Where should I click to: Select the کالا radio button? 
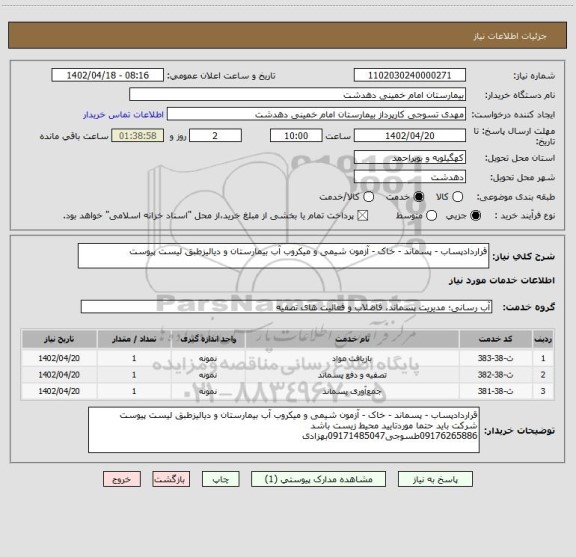(457, 197)
